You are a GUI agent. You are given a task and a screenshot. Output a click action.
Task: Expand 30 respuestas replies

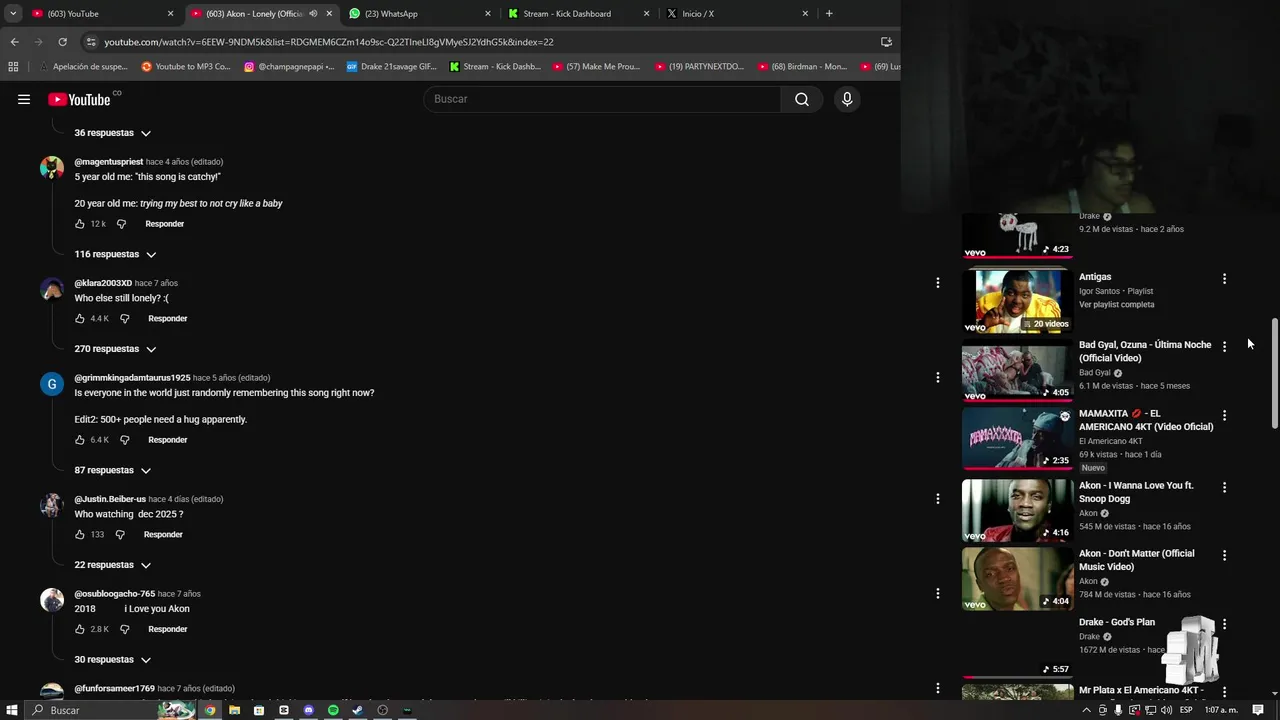112,660
